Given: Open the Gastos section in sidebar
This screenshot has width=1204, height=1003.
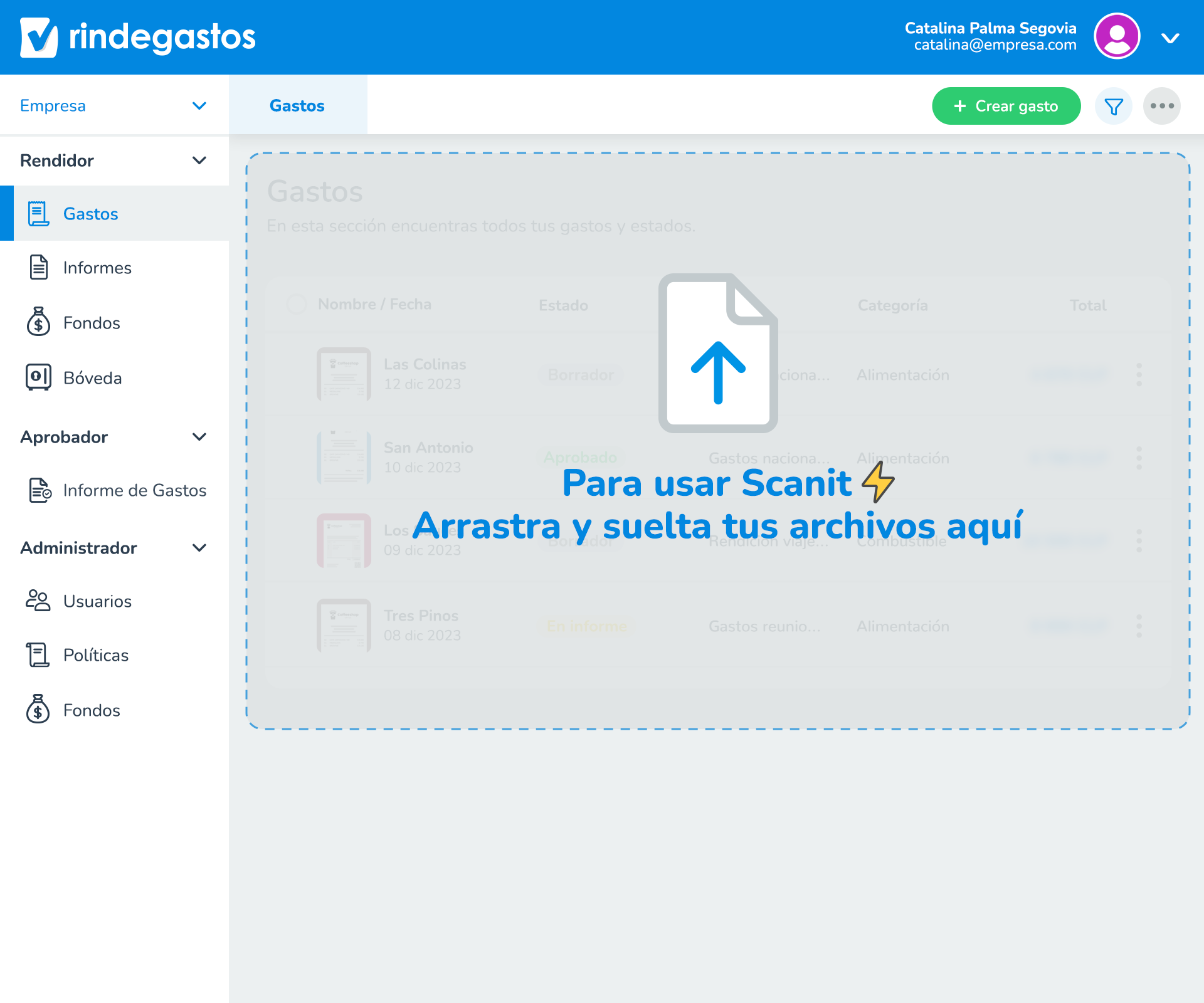Looking at the screenshot, I should click(90, 213).
